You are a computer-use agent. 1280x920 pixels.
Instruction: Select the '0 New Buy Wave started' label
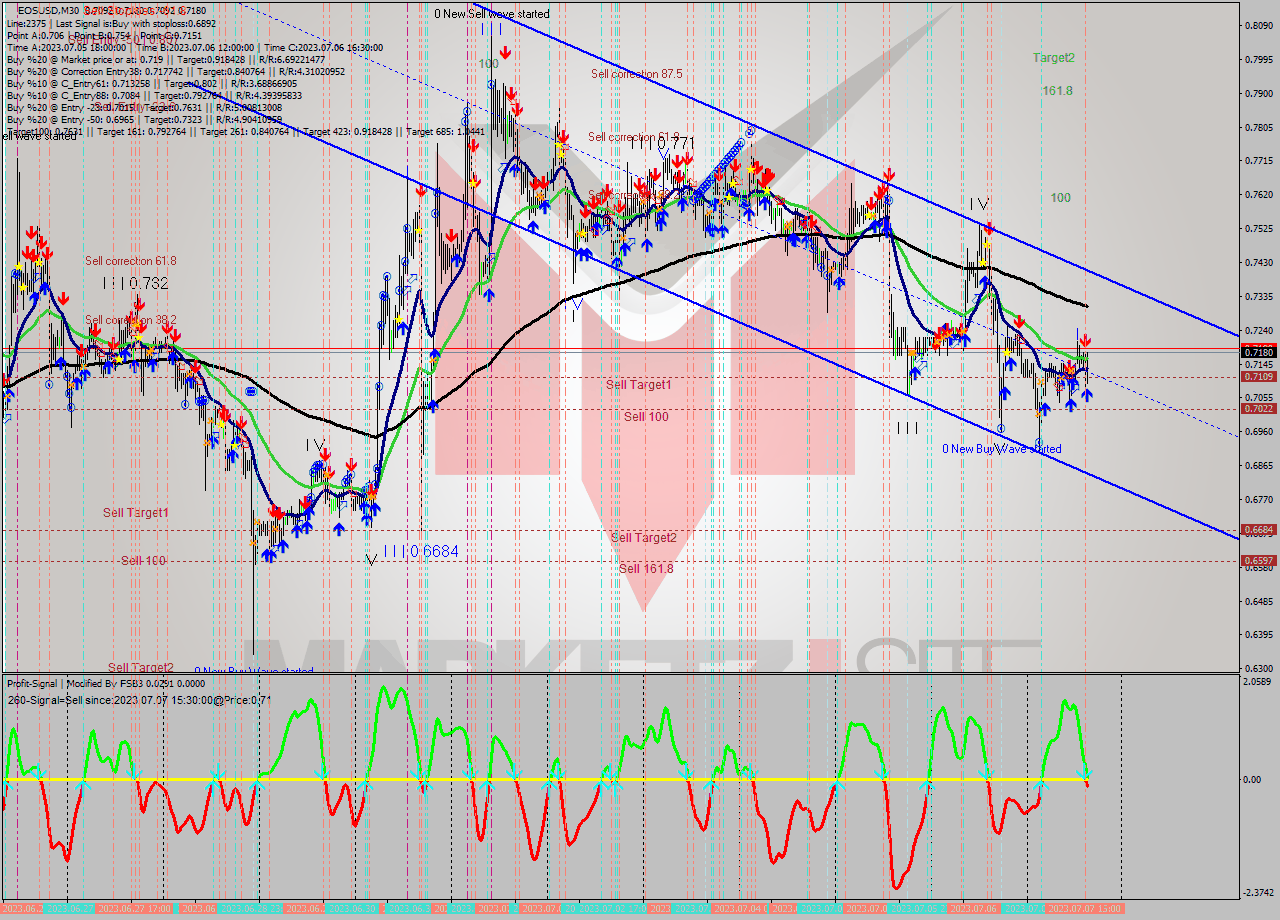[x=1002, y=449]
